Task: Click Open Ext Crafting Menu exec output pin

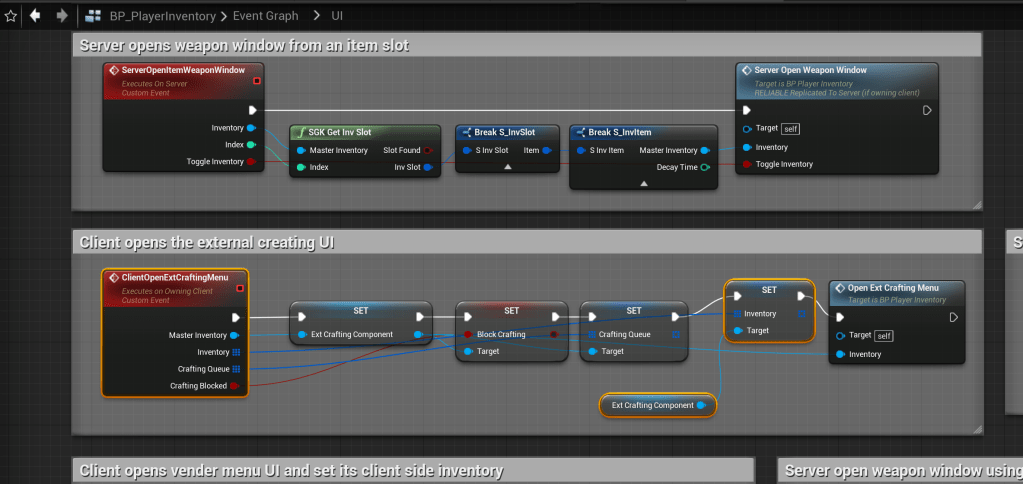Action: 954,318
